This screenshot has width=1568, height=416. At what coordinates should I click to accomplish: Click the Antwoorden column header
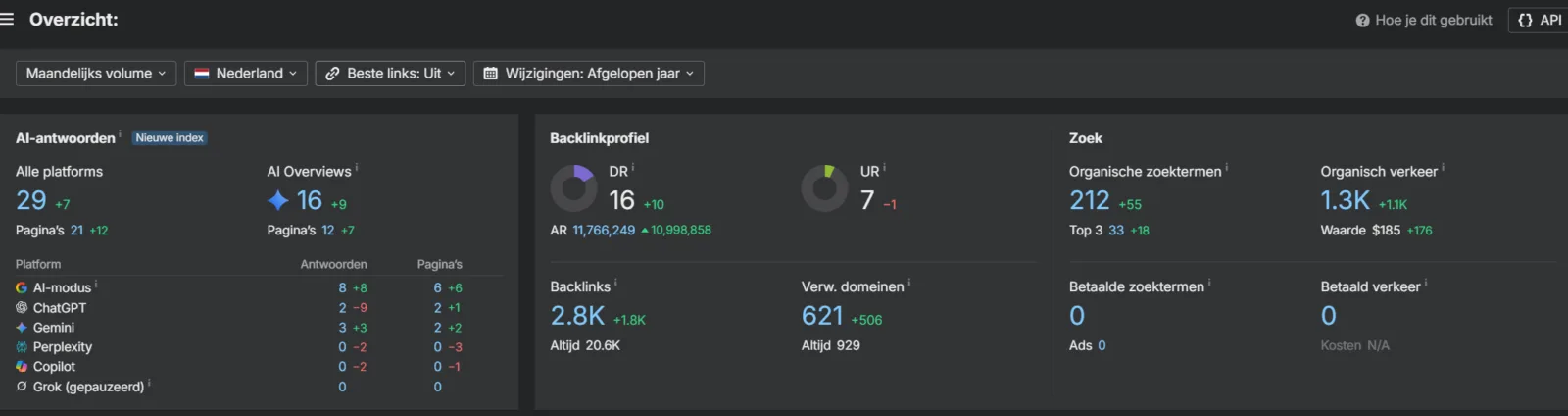(333, 265)
